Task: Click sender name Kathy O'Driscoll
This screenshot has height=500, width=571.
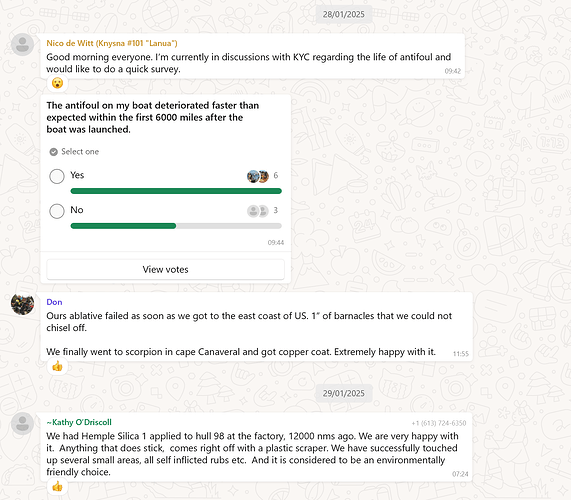Action: 79,422
